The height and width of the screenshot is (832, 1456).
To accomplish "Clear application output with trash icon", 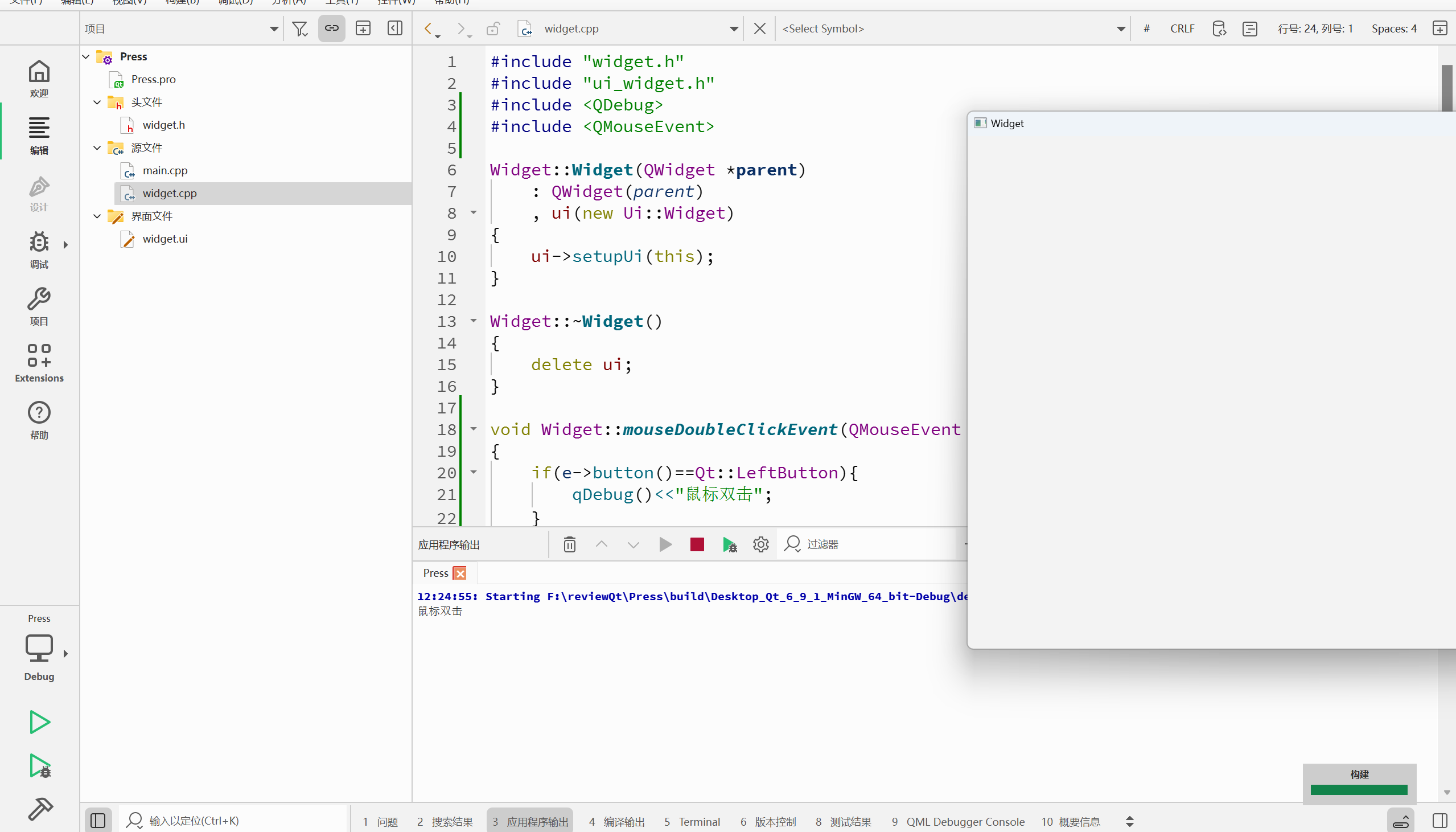I will click(569, 544).
